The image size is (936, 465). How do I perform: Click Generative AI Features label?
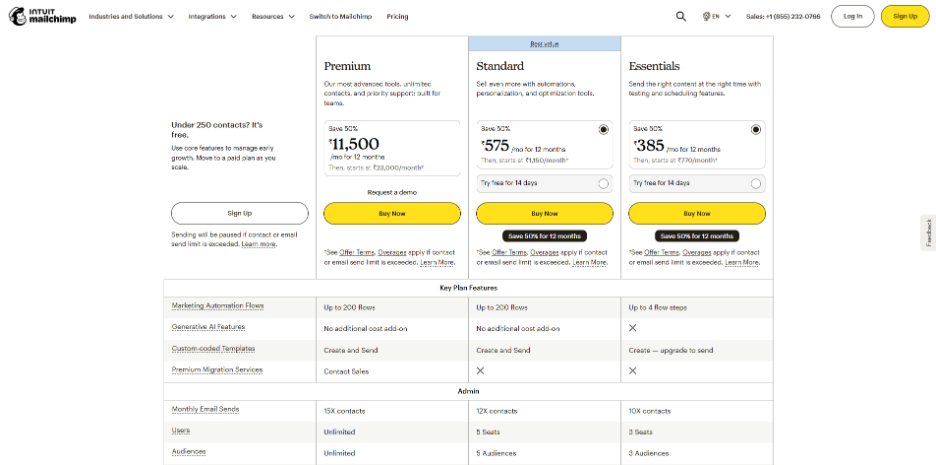208,327
